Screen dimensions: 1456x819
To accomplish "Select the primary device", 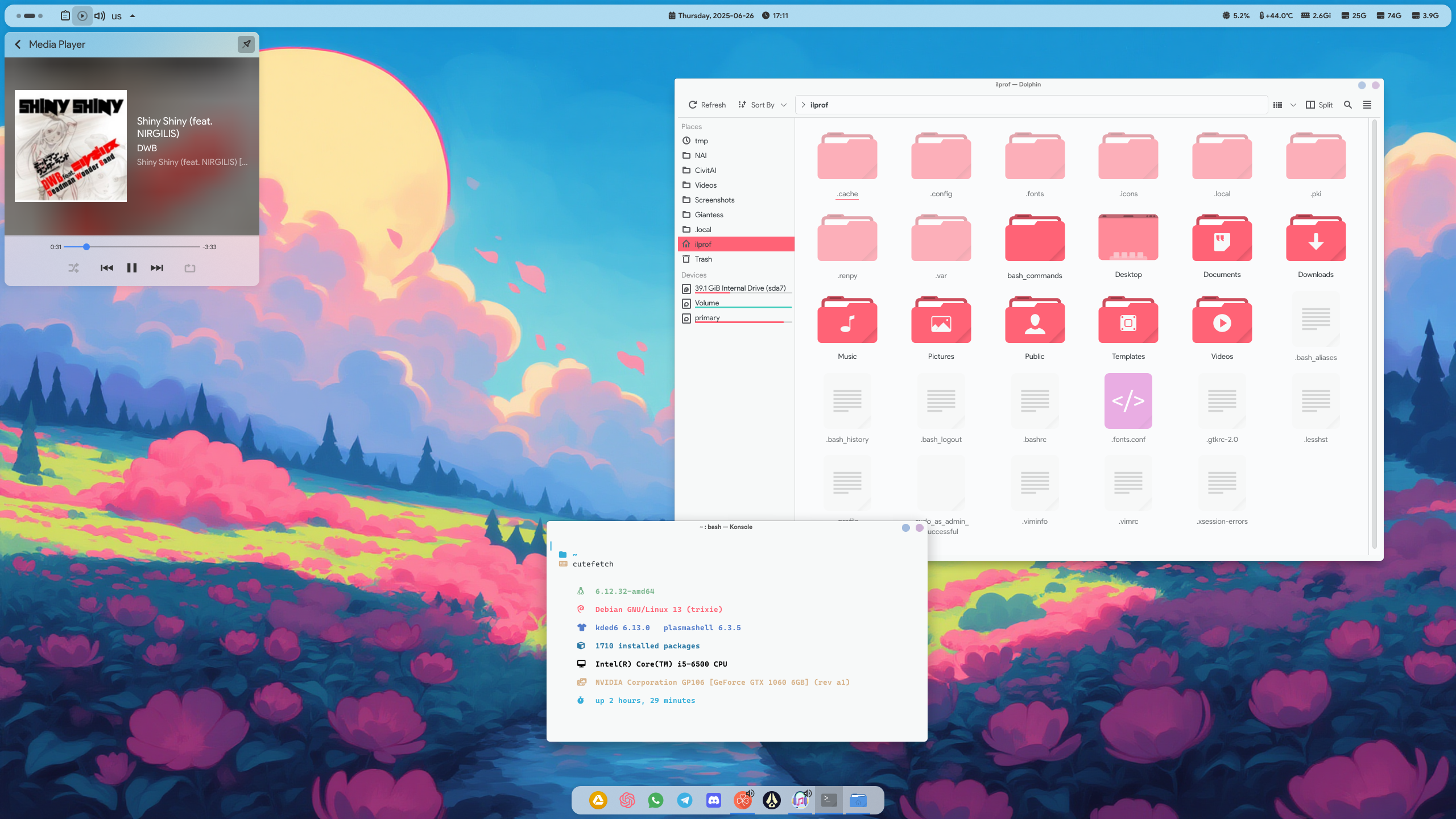I will [x=736, y=318].
